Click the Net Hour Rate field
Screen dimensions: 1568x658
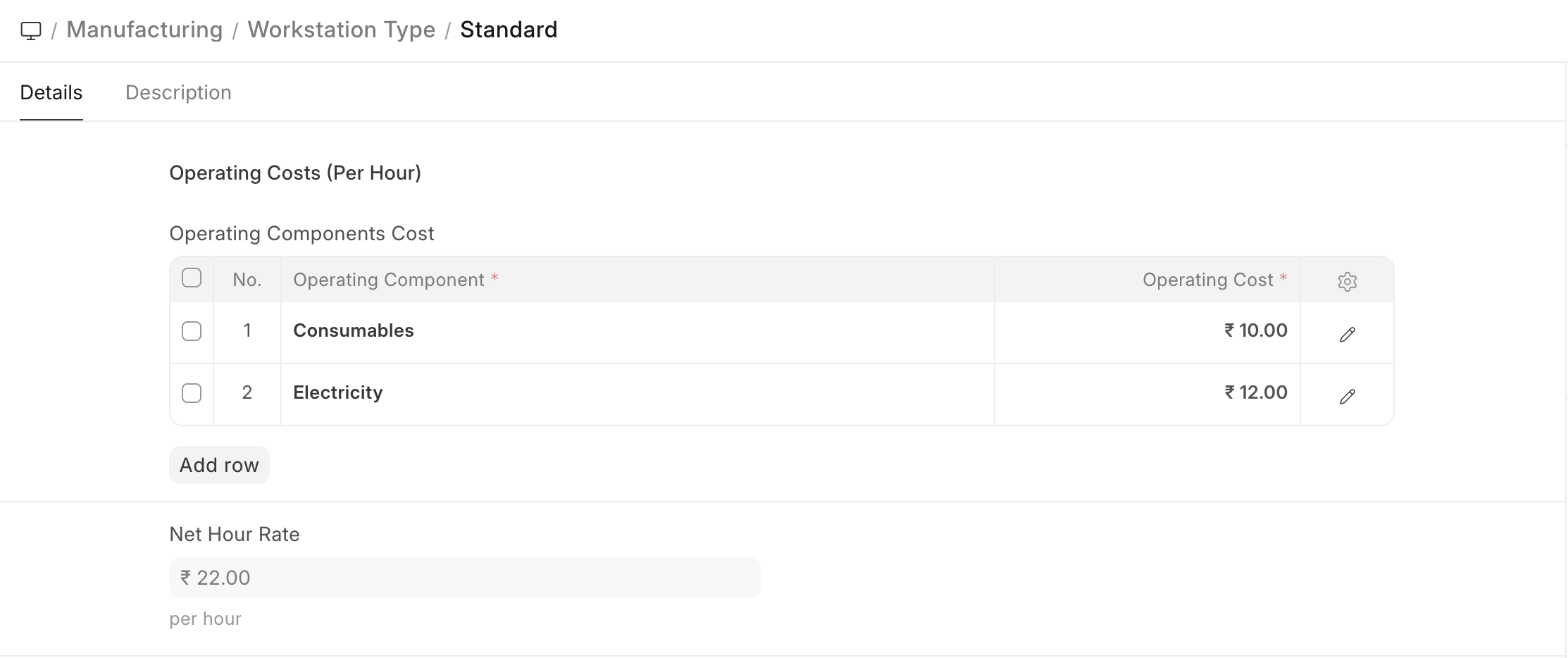(x=464, y=578)
